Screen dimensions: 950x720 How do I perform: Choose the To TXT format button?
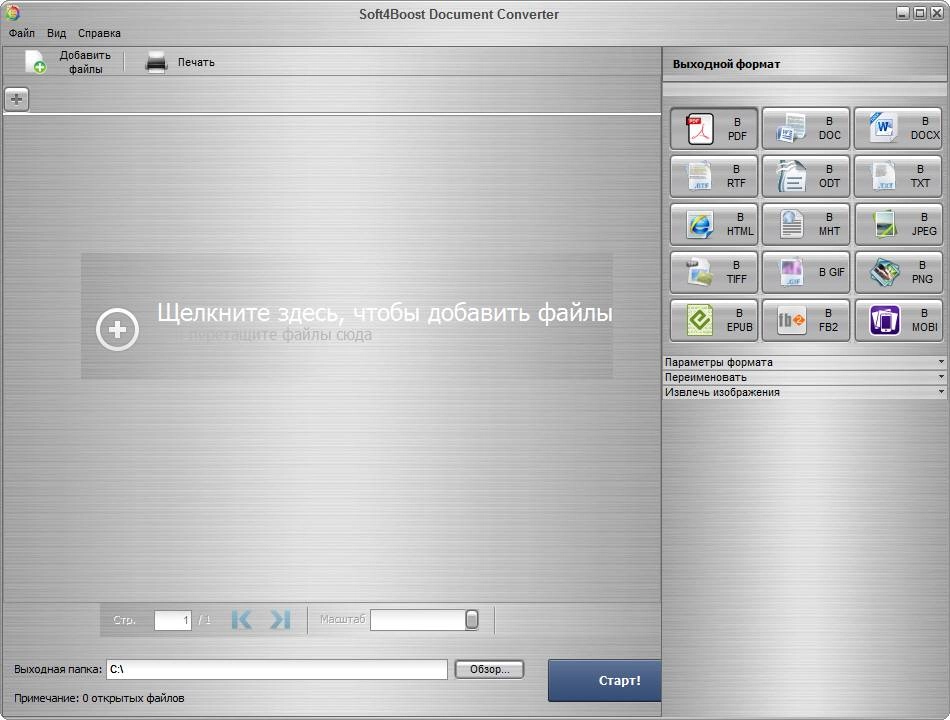[x=898, y=176]
